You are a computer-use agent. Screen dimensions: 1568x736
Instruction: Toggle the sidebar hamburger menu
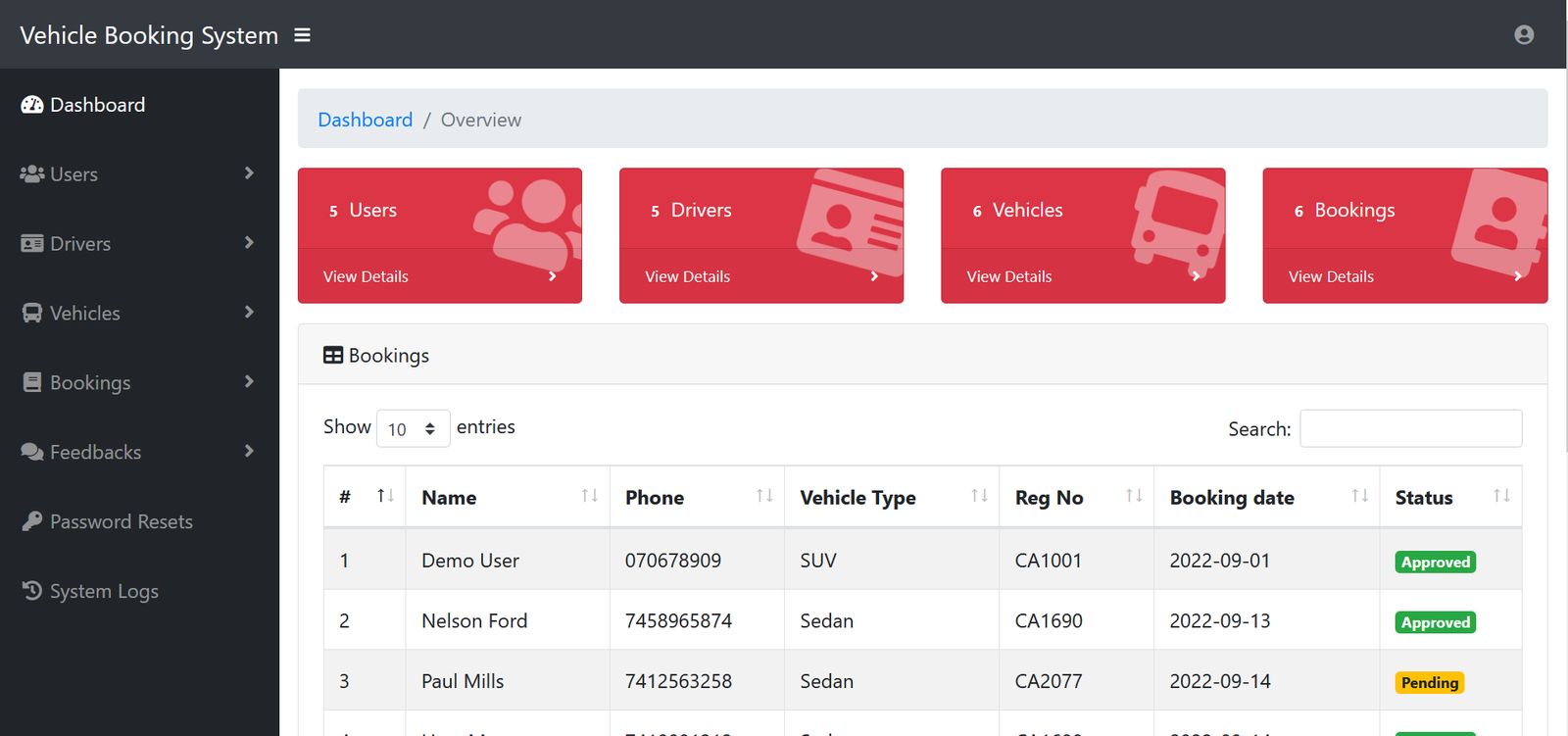point(302,35)
